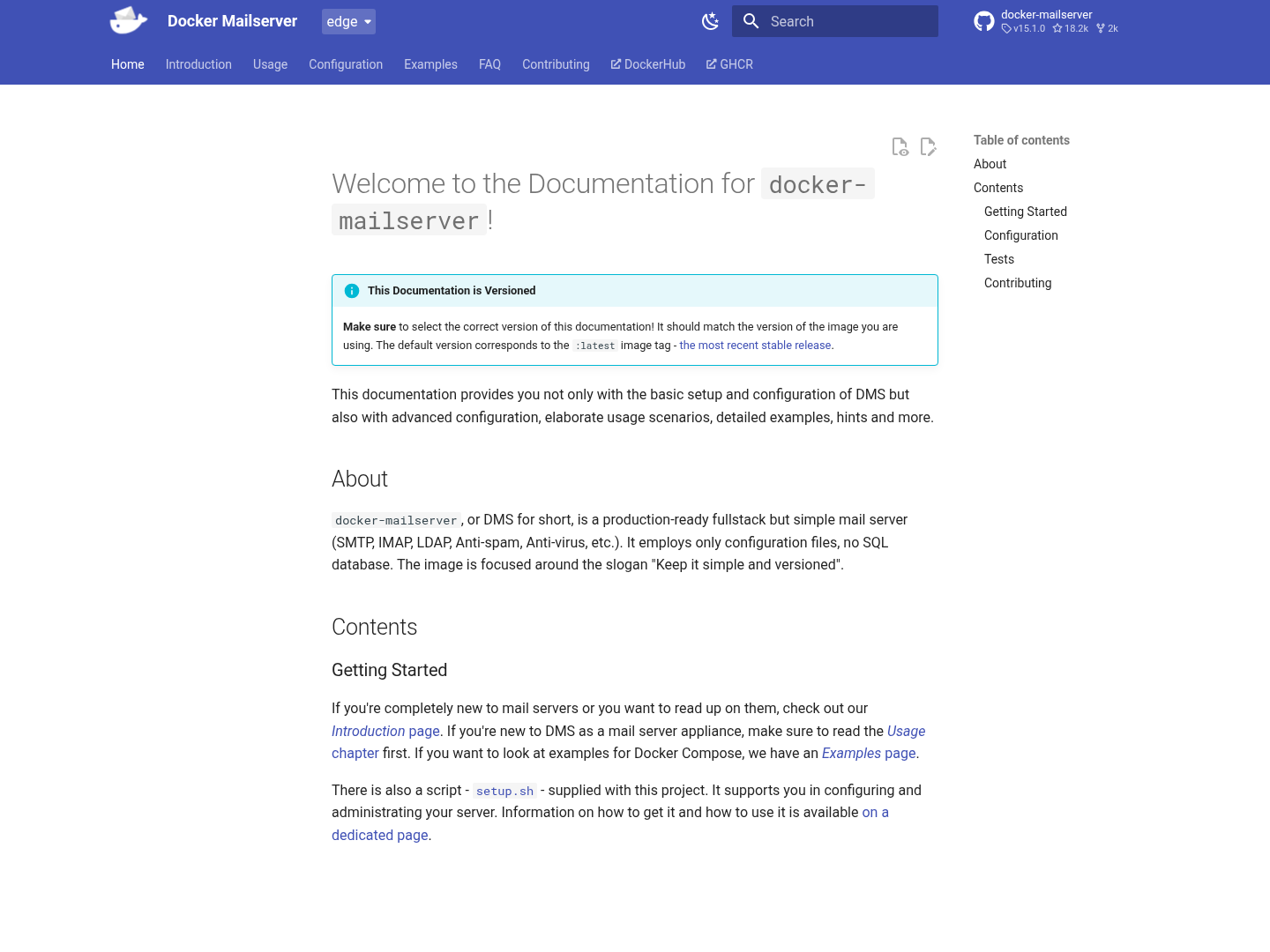The height and width of the screenshot is (952, 1270).
Task: Click the 2k forks count
Action: (1108, 28)
